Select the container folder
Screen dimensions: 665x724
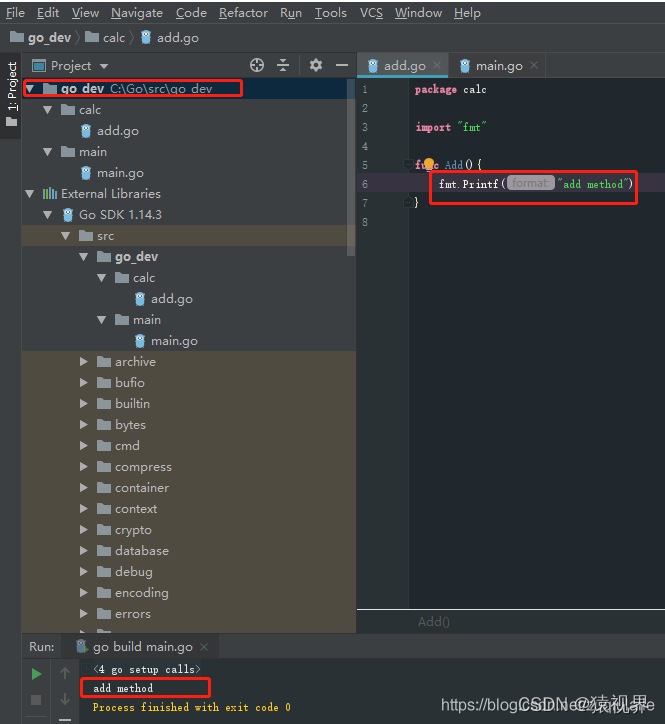[142, 488]
